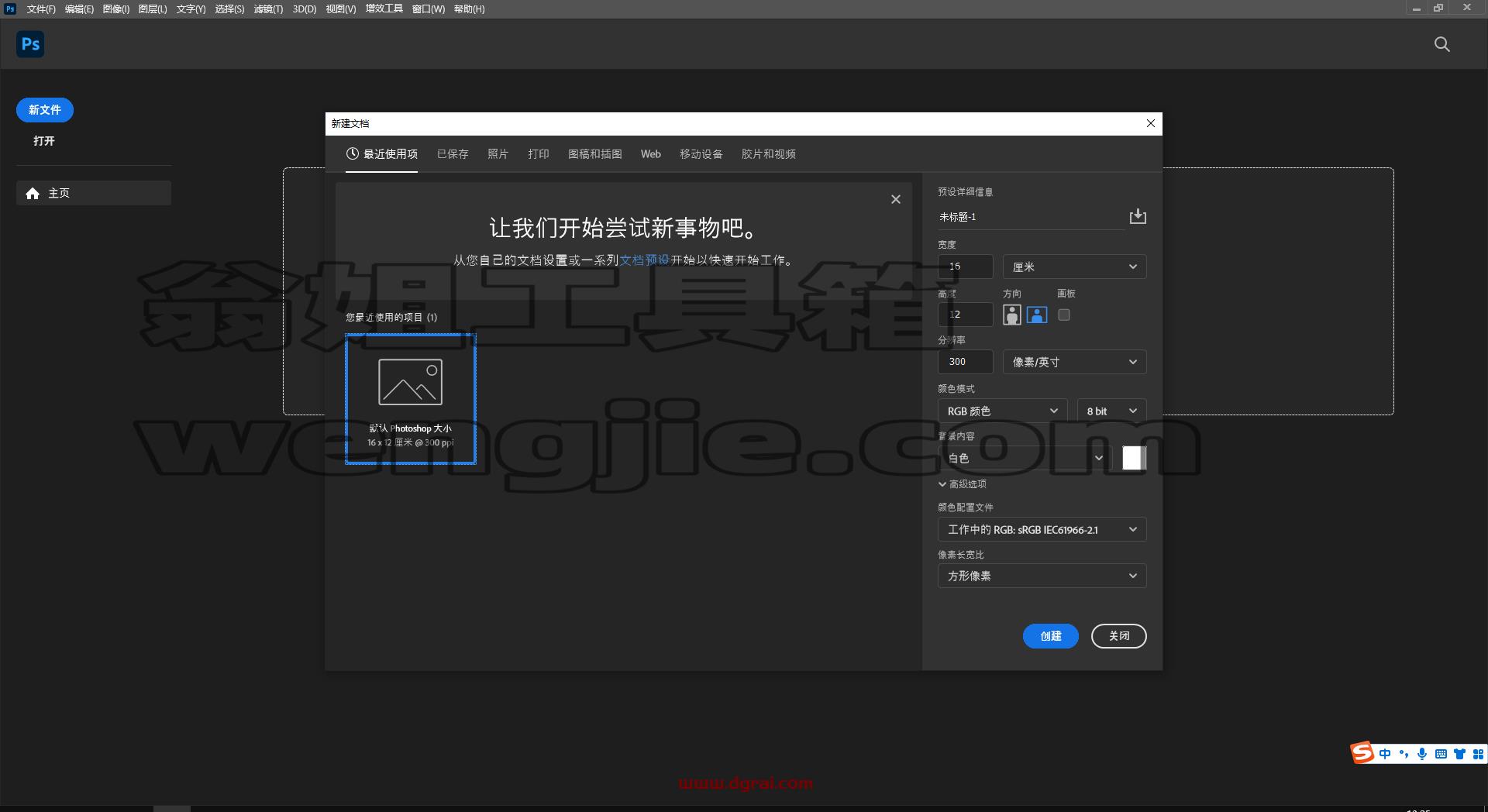
Task: Click the 关闭 close button
Action: [x=1119, y=636]
